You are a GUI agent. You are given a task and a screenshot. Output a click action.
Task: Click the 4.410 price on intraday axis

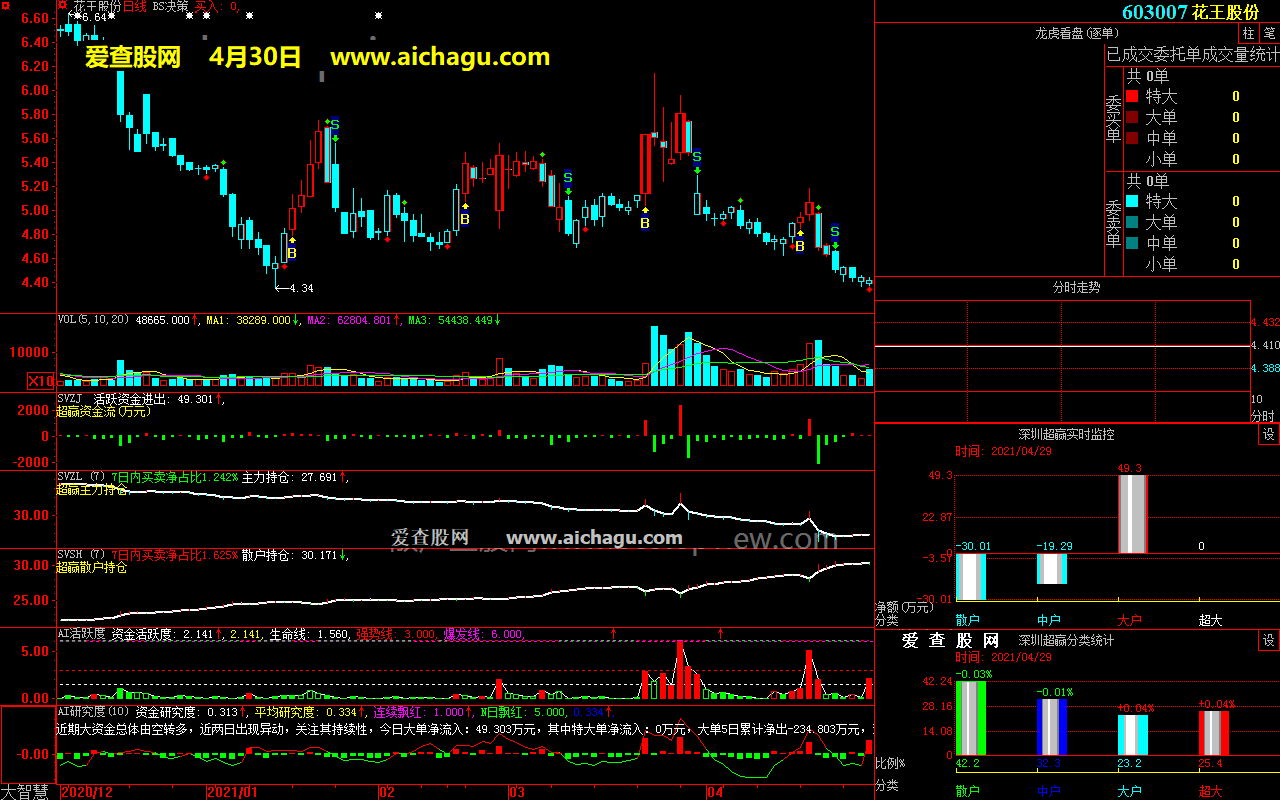coord(1265,345)
